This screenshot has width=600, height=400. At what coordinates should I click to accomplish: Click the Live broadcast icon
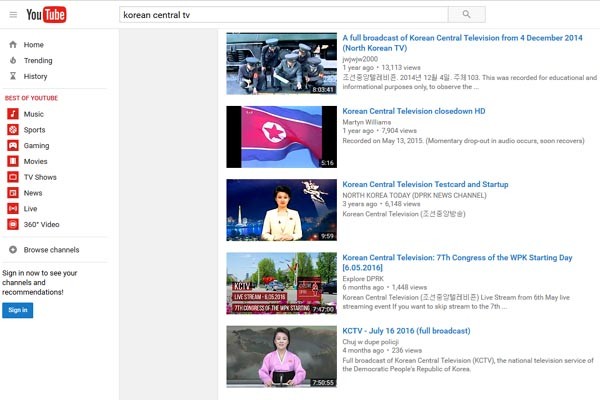[13, 209]
